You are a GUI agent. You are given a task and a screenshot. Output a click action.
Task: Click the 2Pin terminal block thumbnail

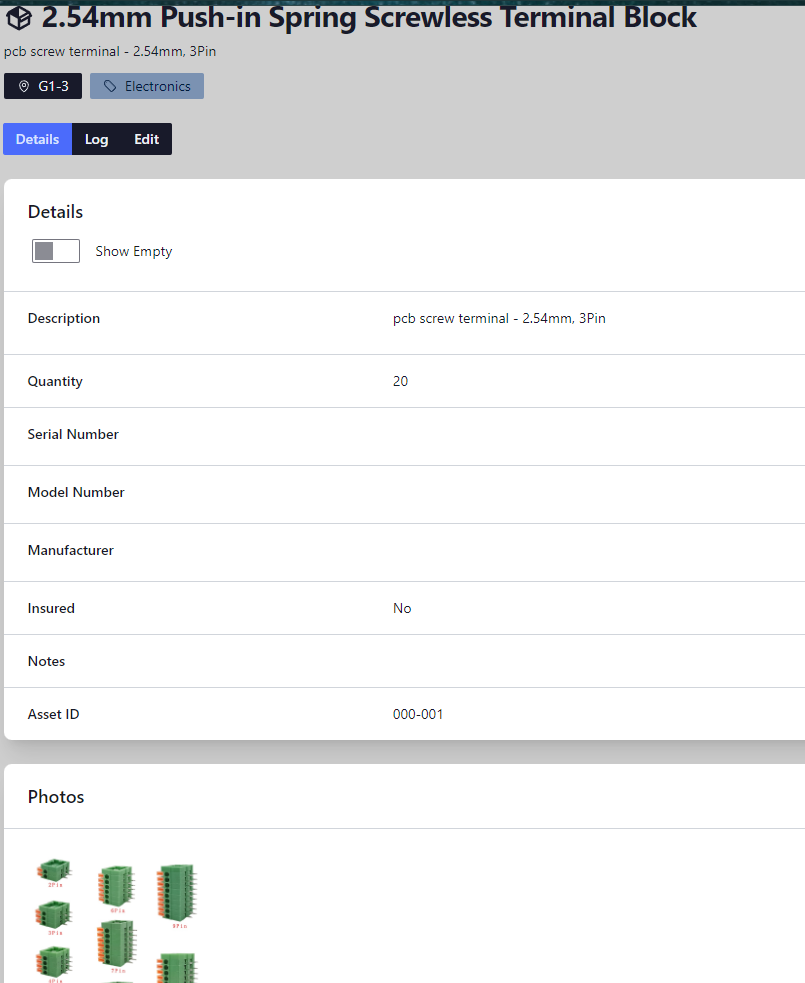[x=53, y=870]
